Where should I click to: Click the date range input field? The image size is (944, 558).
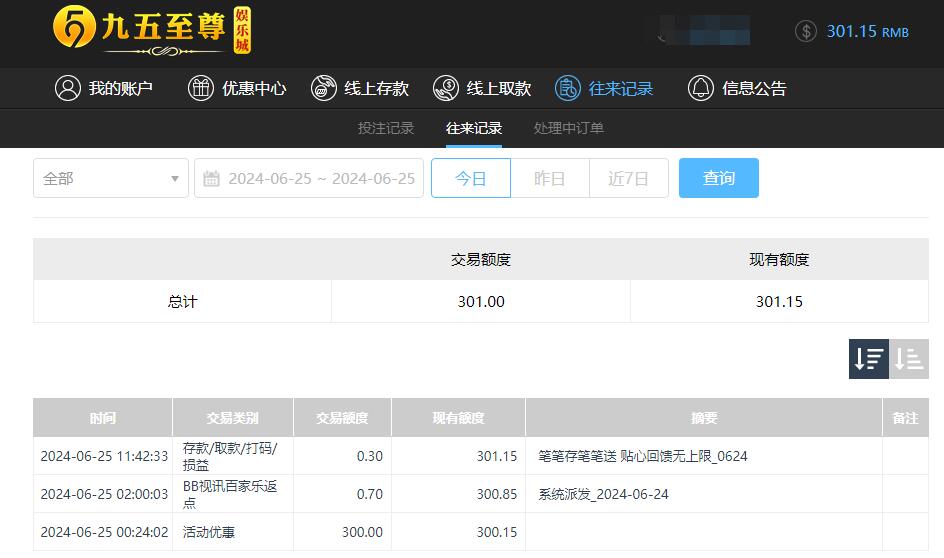click(320, 178)
